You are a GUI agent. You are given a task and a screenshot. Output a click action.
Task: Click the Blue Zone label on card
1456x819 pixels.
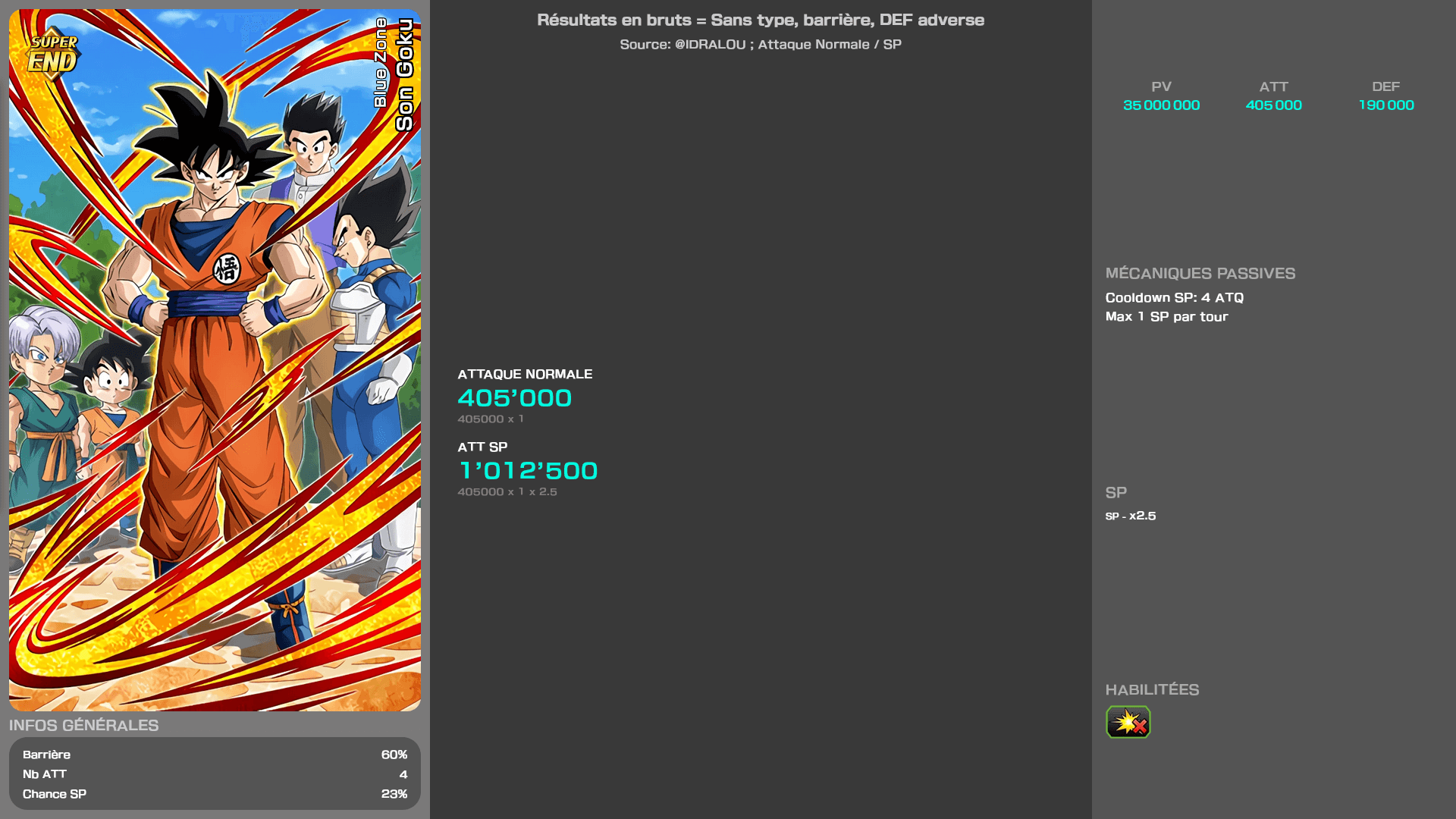tap(381, 62)
